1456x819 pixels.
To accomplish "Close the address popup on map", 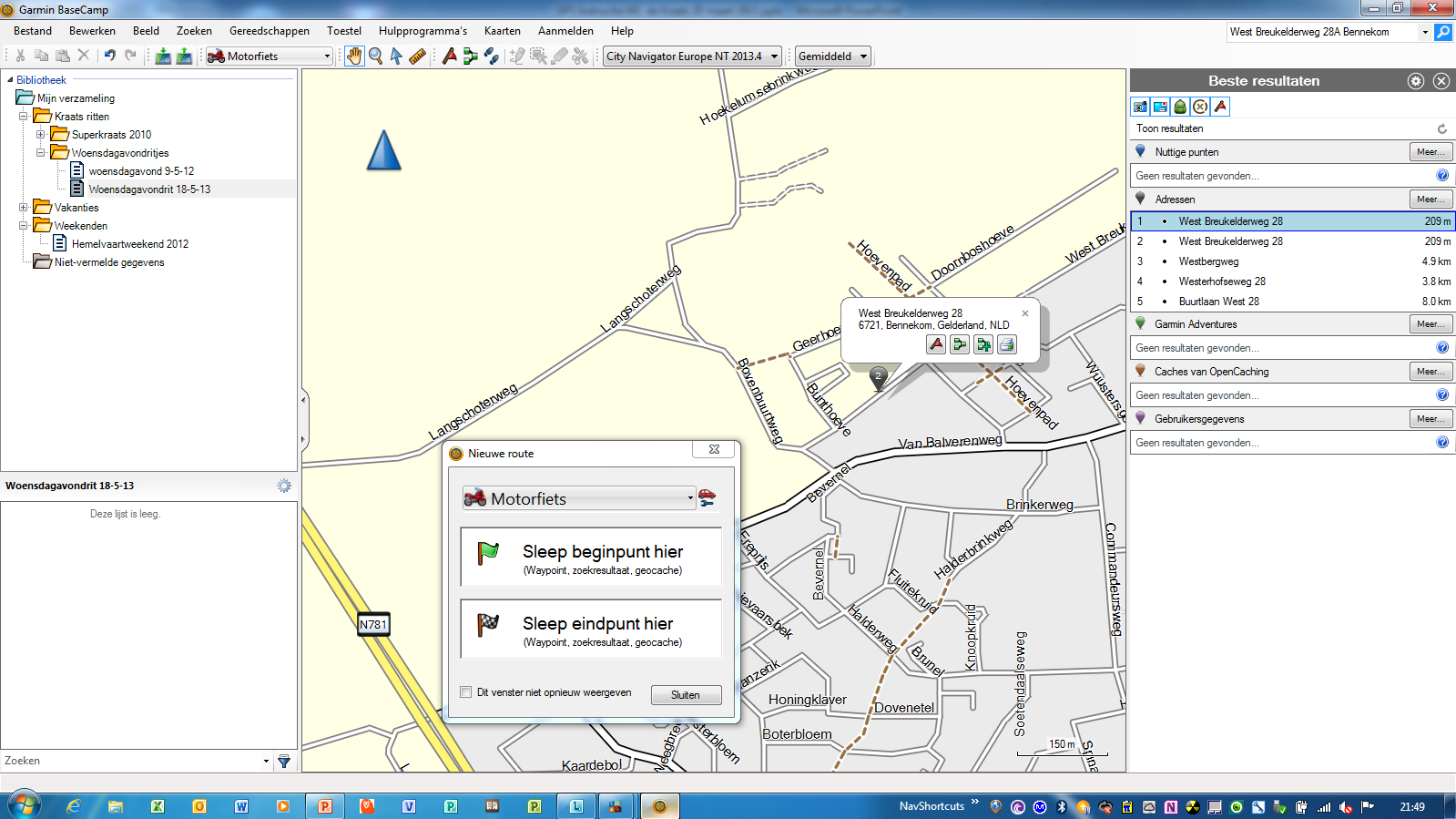I will click(1025, 313).
